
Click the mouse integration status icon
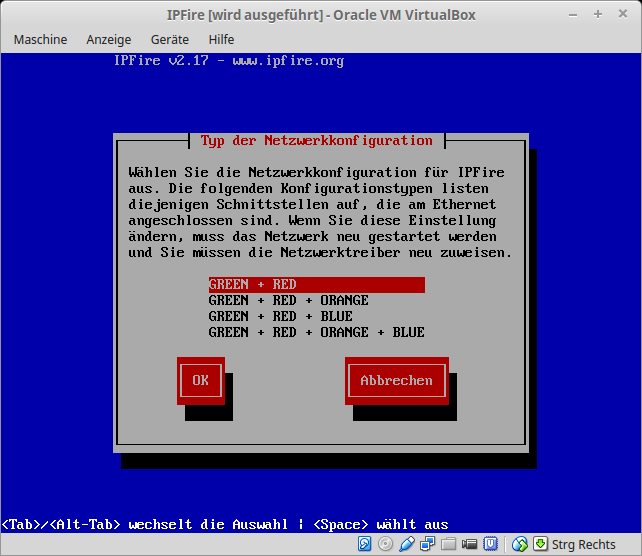520,544
